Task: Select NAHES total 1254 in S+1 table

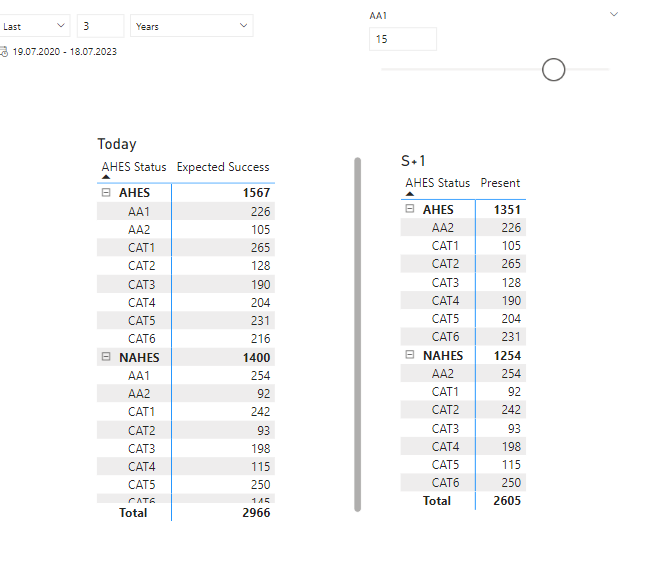Action: 507,356
